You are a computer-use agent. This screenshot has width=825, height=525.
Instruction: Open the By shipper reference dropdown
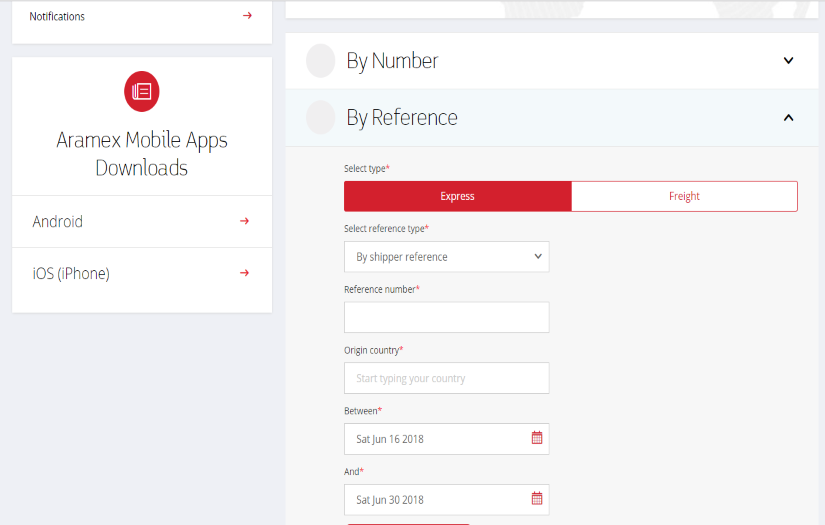[x=447, y=257]
